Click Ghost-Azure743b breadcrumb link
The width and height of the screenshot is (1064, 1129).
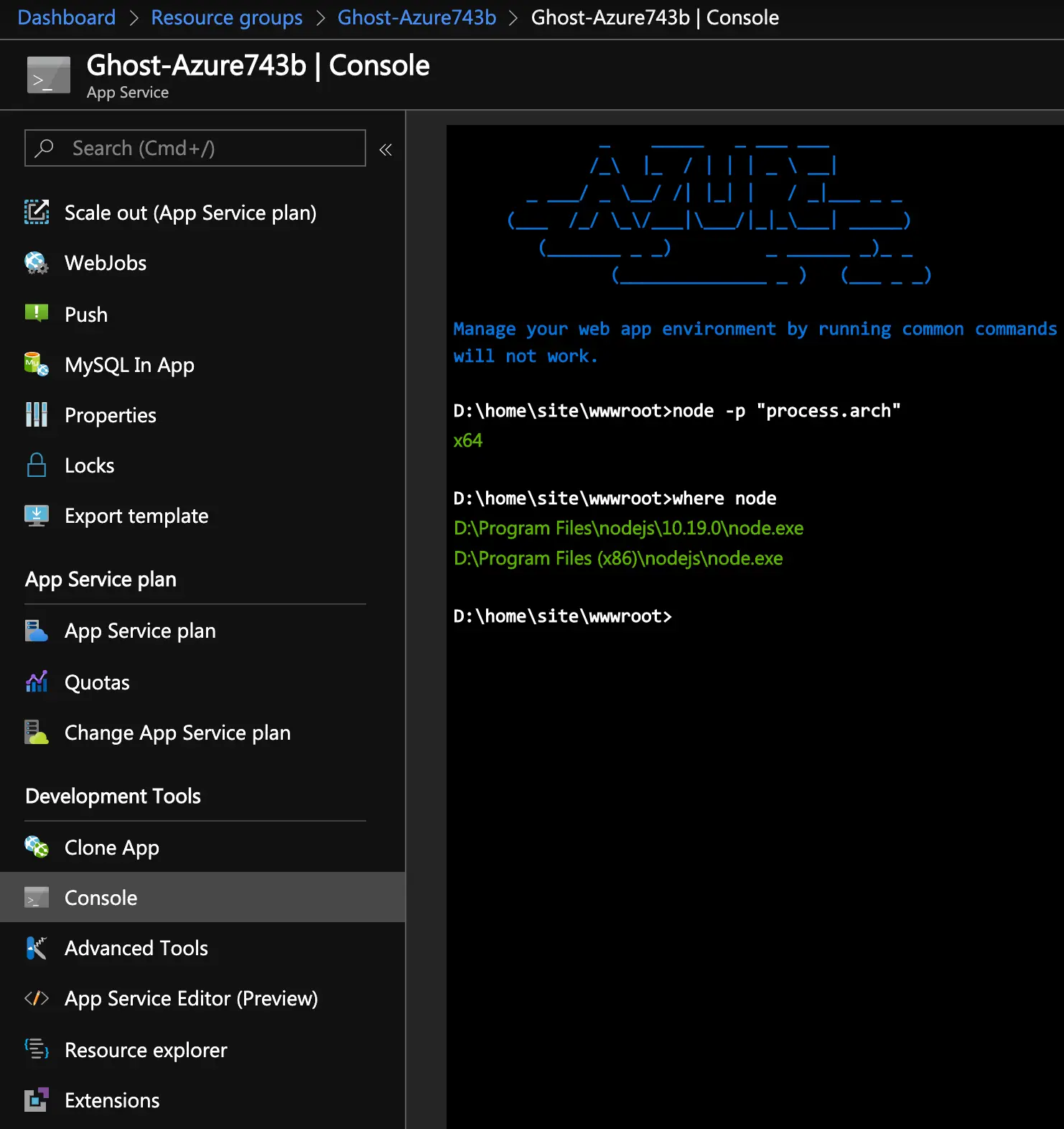[x=416, y=18]
